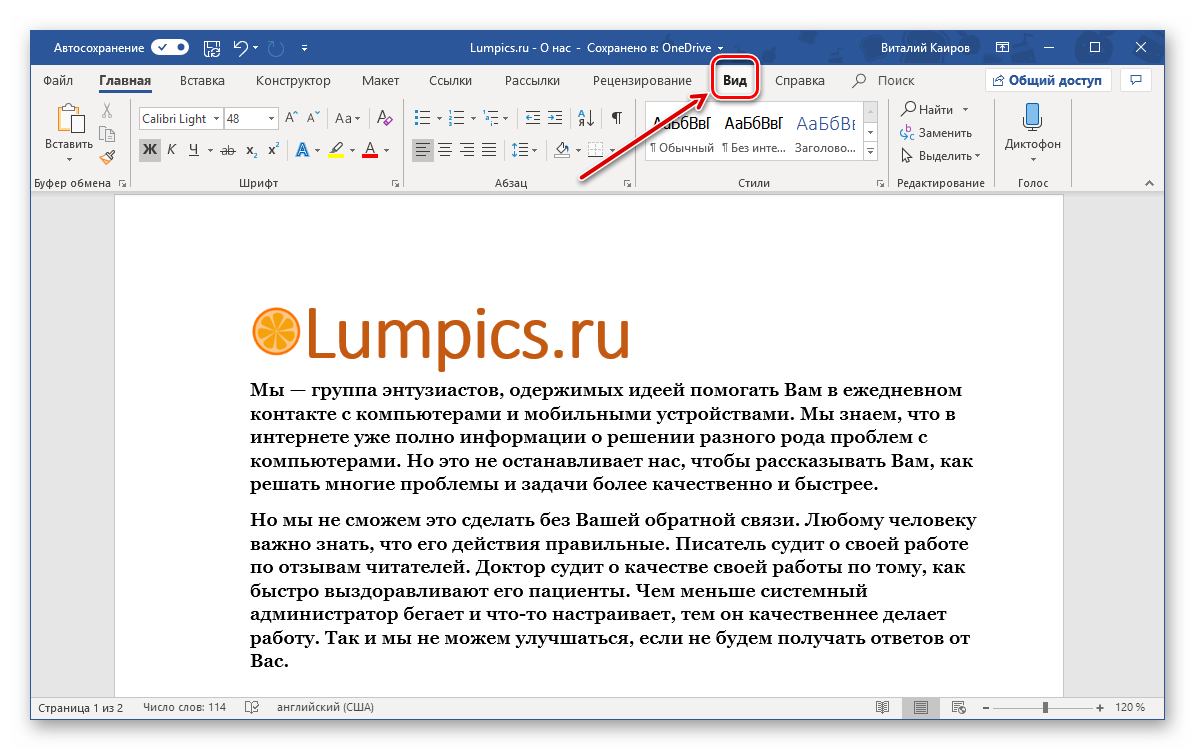Image resolution: width=1195 pixels, height=750 pixels.
Task: Increase font size with the larger A
Action: click(291, 118)
